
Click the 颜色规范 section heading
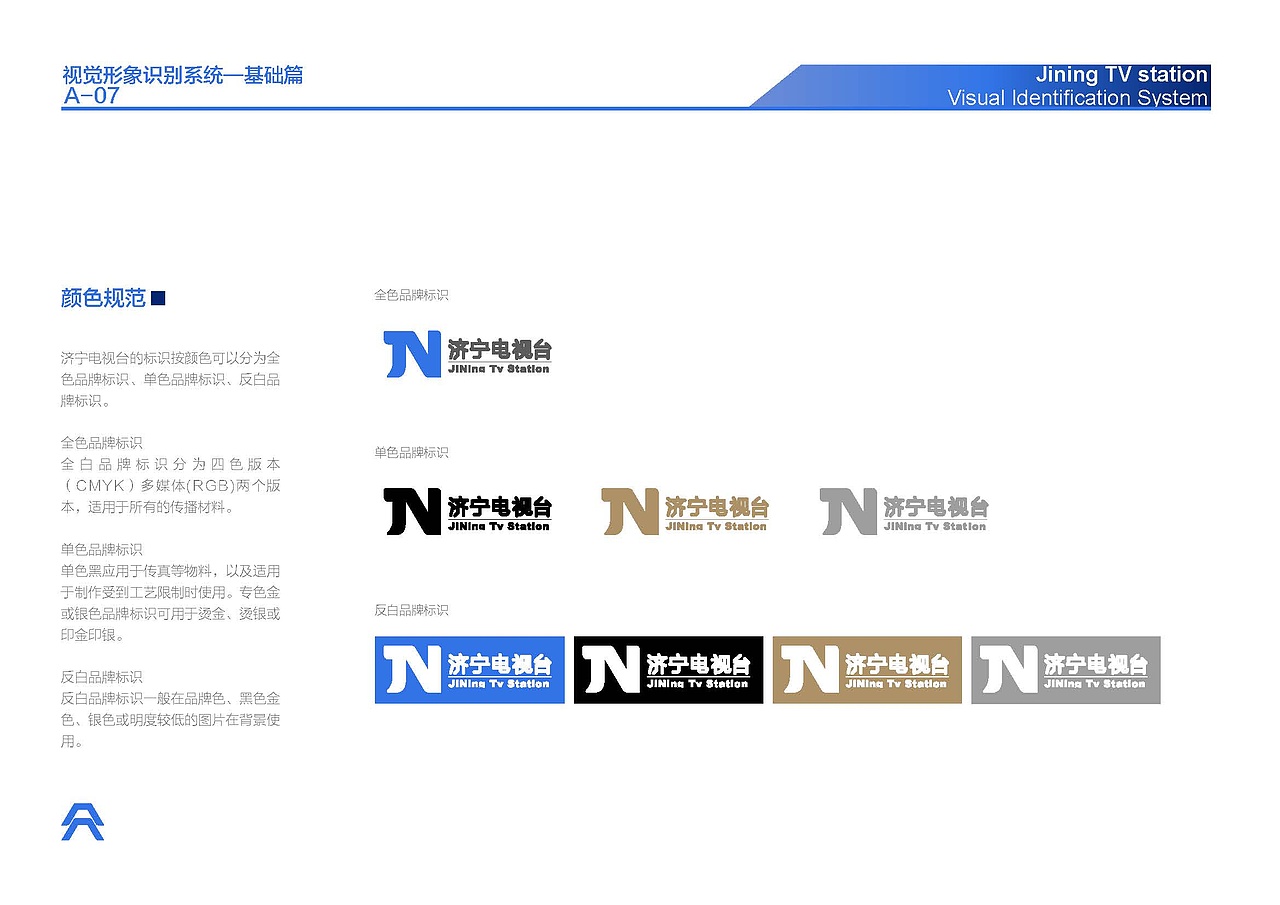coord(103,298)
